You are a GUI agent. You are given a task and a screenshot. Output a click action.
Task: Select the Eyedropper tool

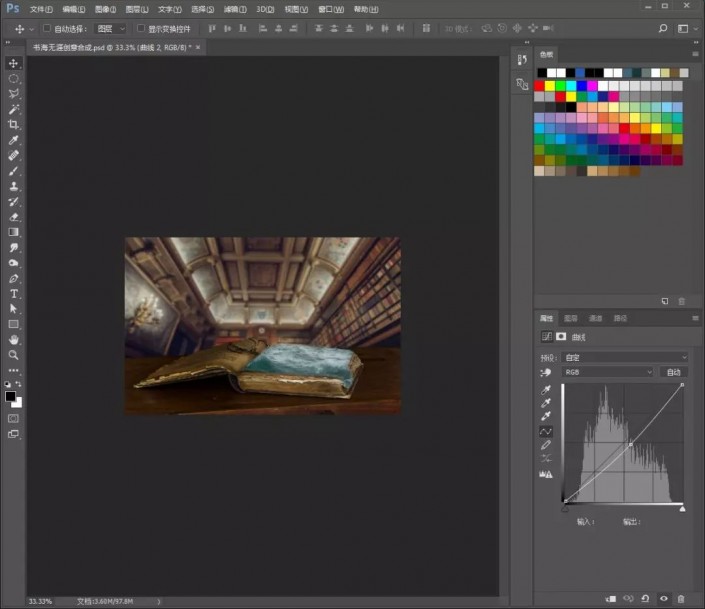13,140
